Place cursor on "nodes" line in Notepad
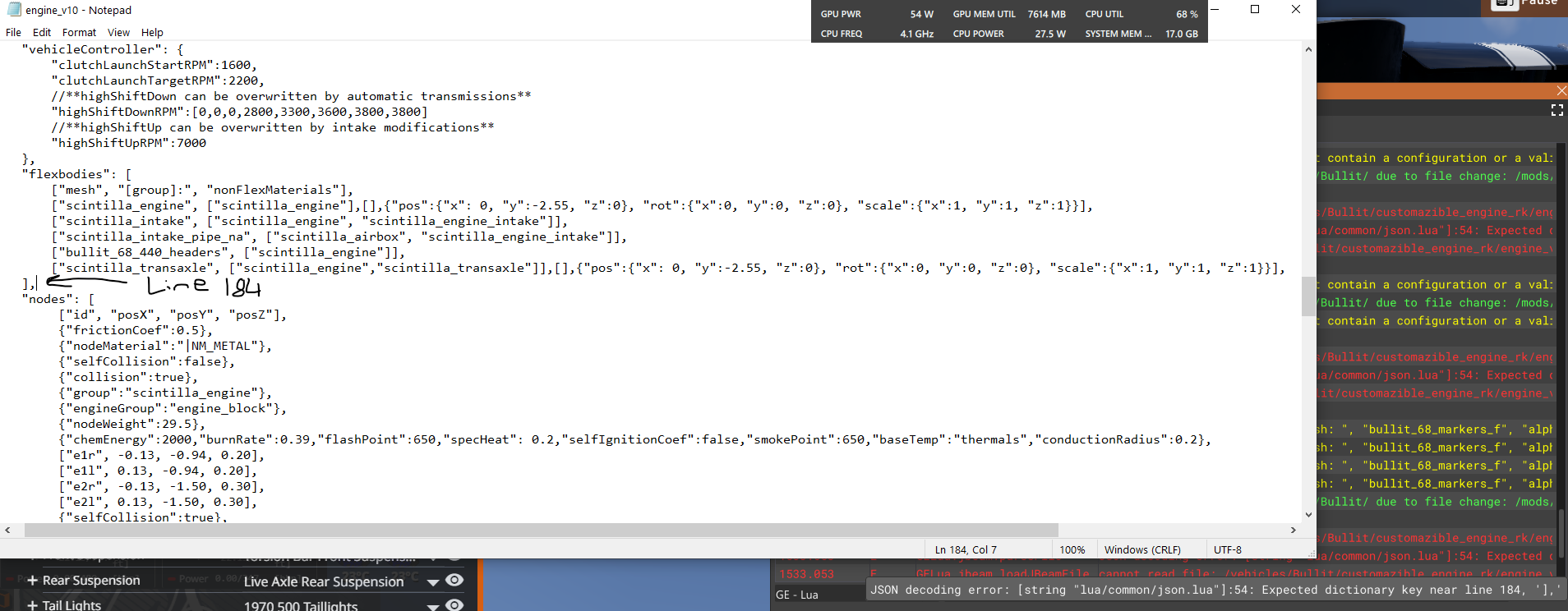 58,299
